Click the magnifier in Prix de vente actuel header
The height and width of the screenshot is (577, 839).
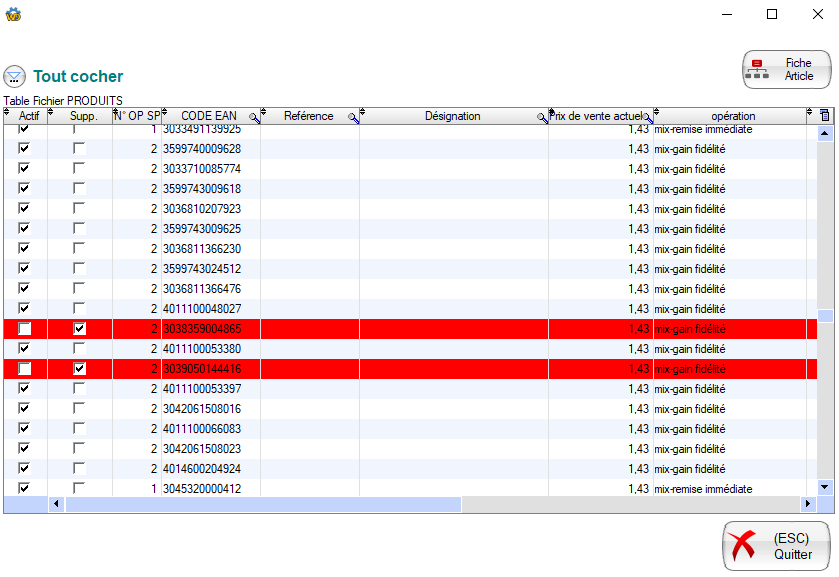point(648,117)
